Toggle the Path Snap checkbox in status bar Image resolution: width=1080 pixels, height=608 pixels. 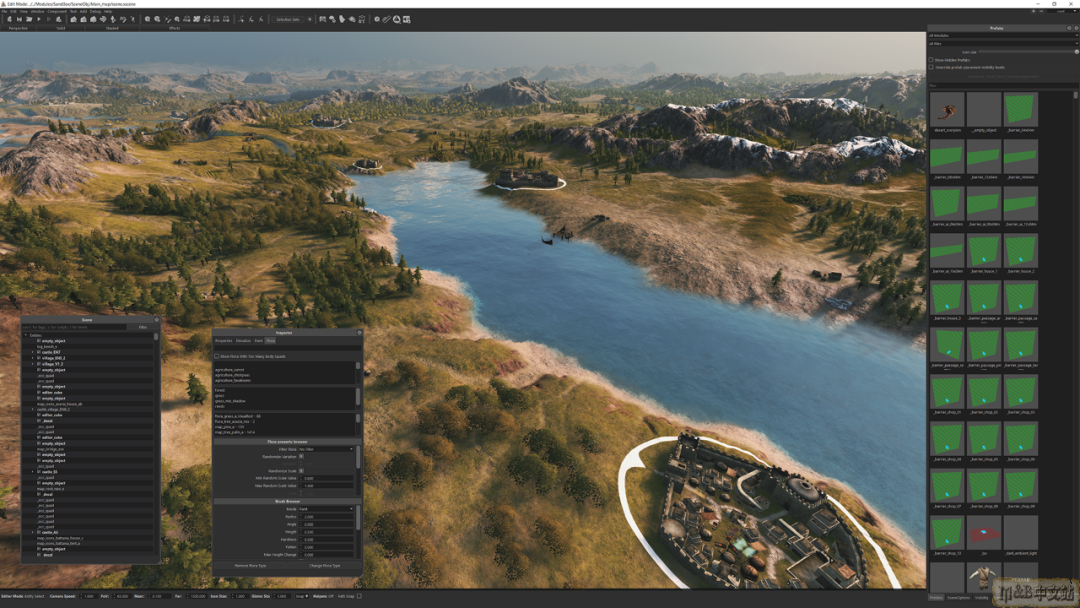(x=359, y=596)
